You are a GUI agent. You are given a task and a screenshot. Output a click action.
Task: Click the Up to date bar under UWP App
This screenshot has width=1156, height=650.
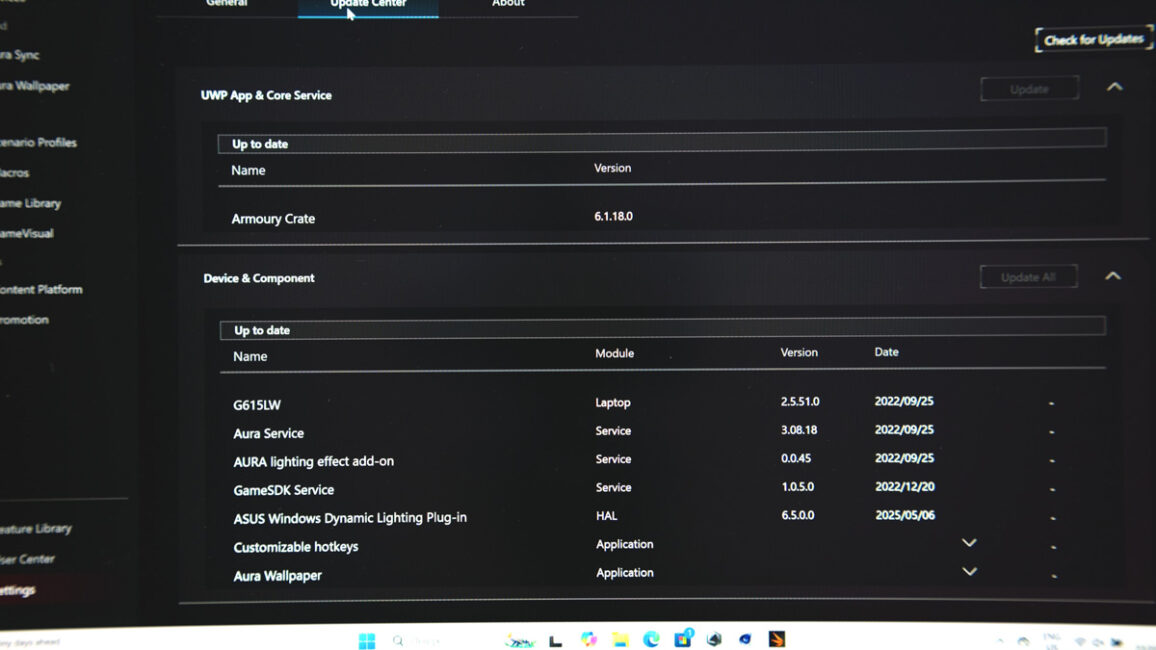coord(661,141)
